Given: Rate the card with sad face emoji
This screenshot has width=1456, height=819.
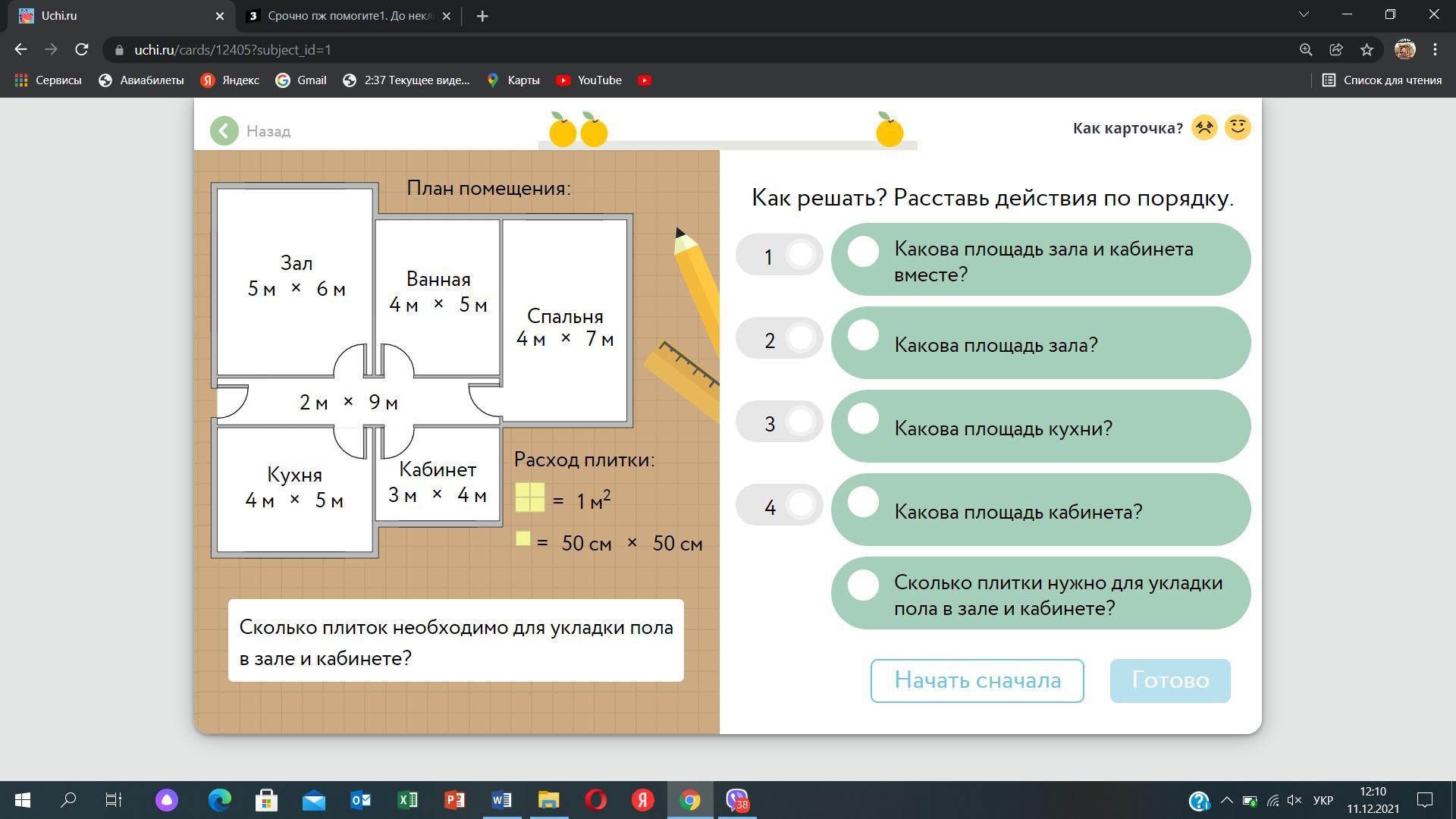Looking at the screenshot, I should (x=1204, y=127).
